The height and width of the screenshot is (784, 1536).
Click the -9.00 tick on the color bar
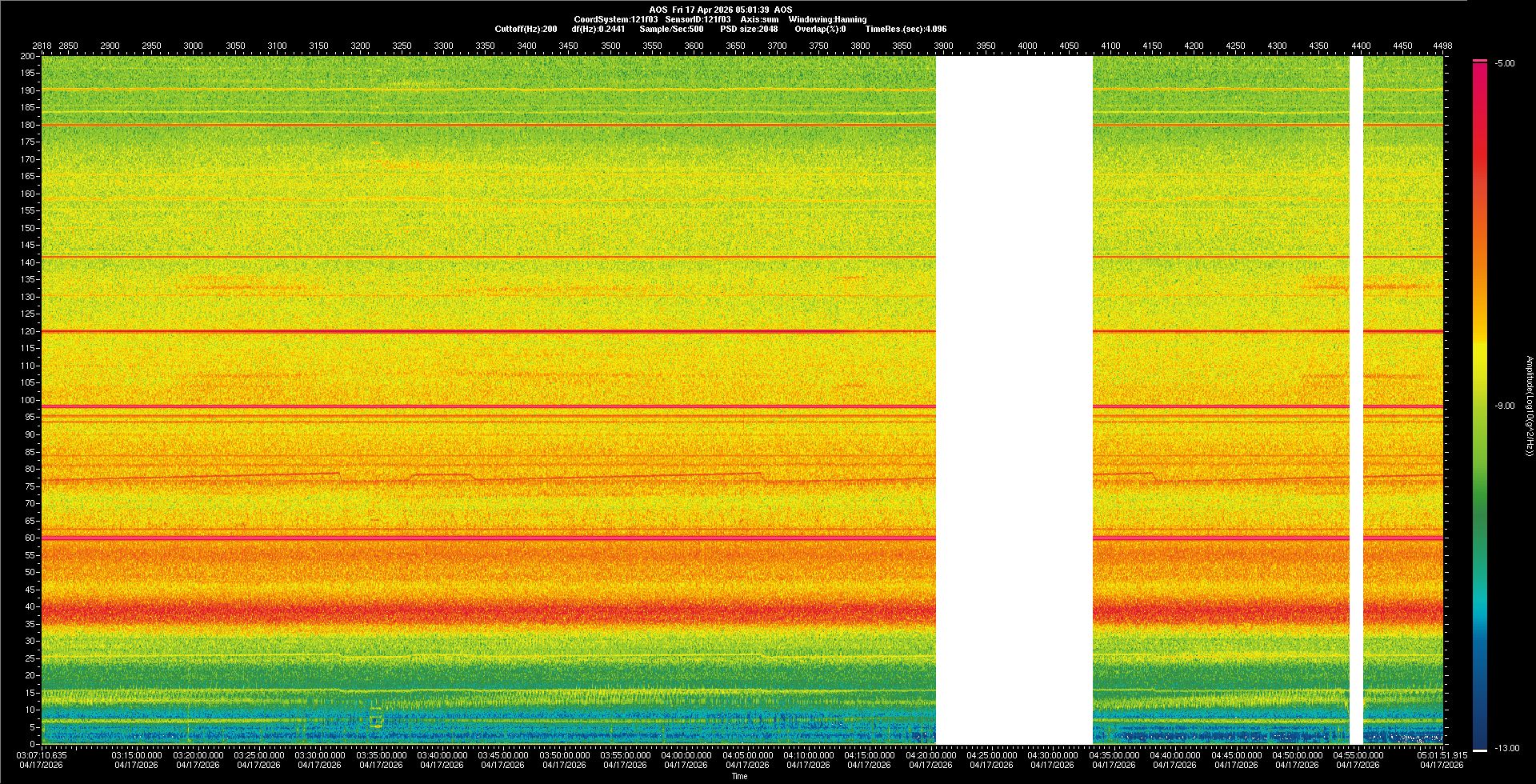[x=1504, y=406]
